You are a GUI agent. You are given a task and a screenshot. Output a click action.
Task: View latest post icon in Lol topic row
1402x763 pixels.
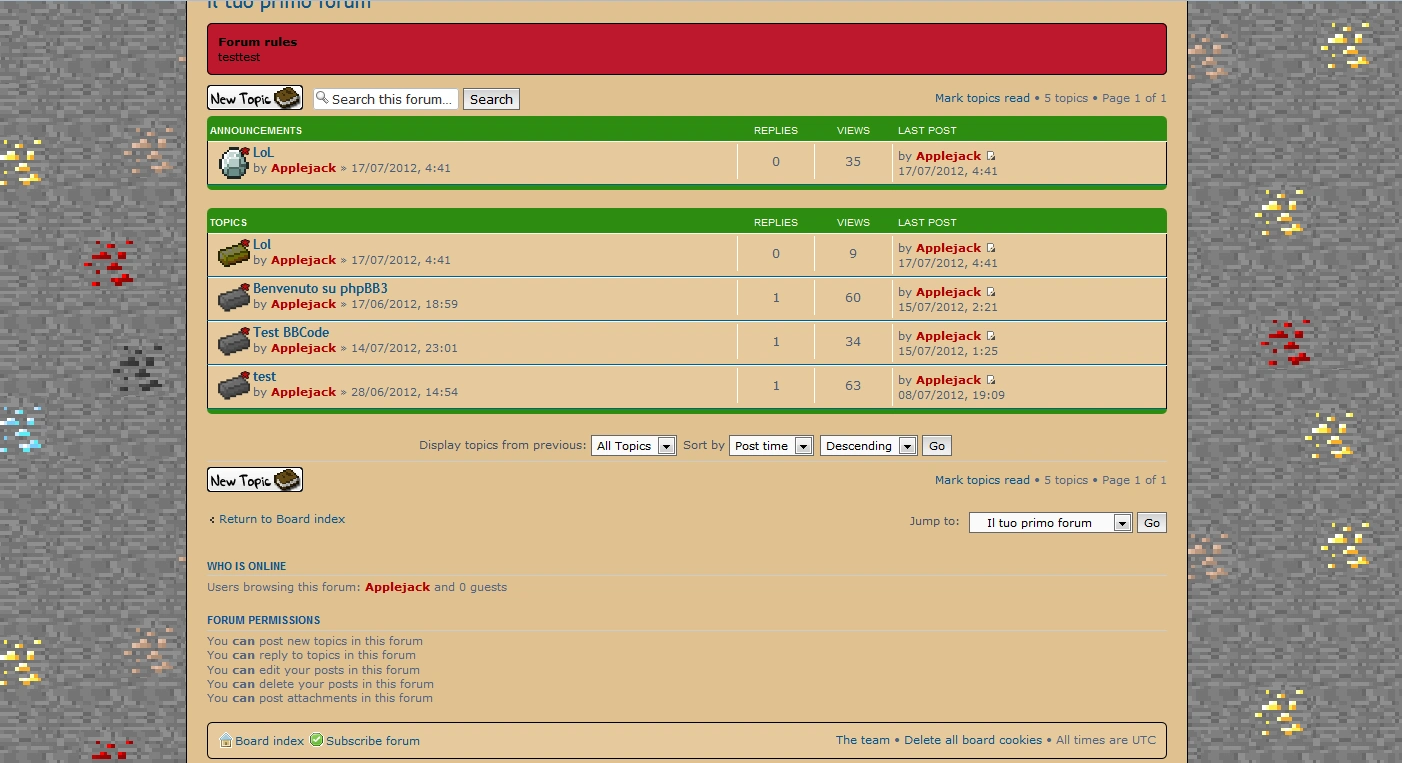[x=991, y=248]
